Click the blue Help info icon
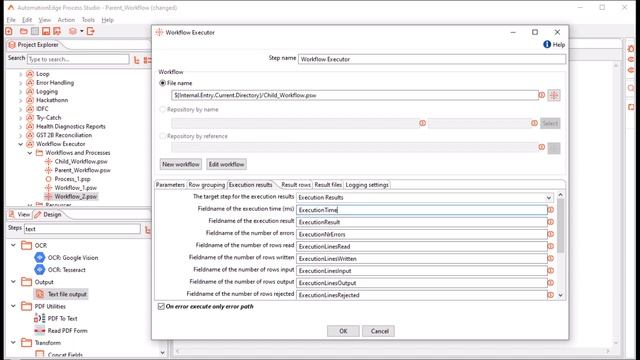640x360 pixels. [x=547, y=44]
